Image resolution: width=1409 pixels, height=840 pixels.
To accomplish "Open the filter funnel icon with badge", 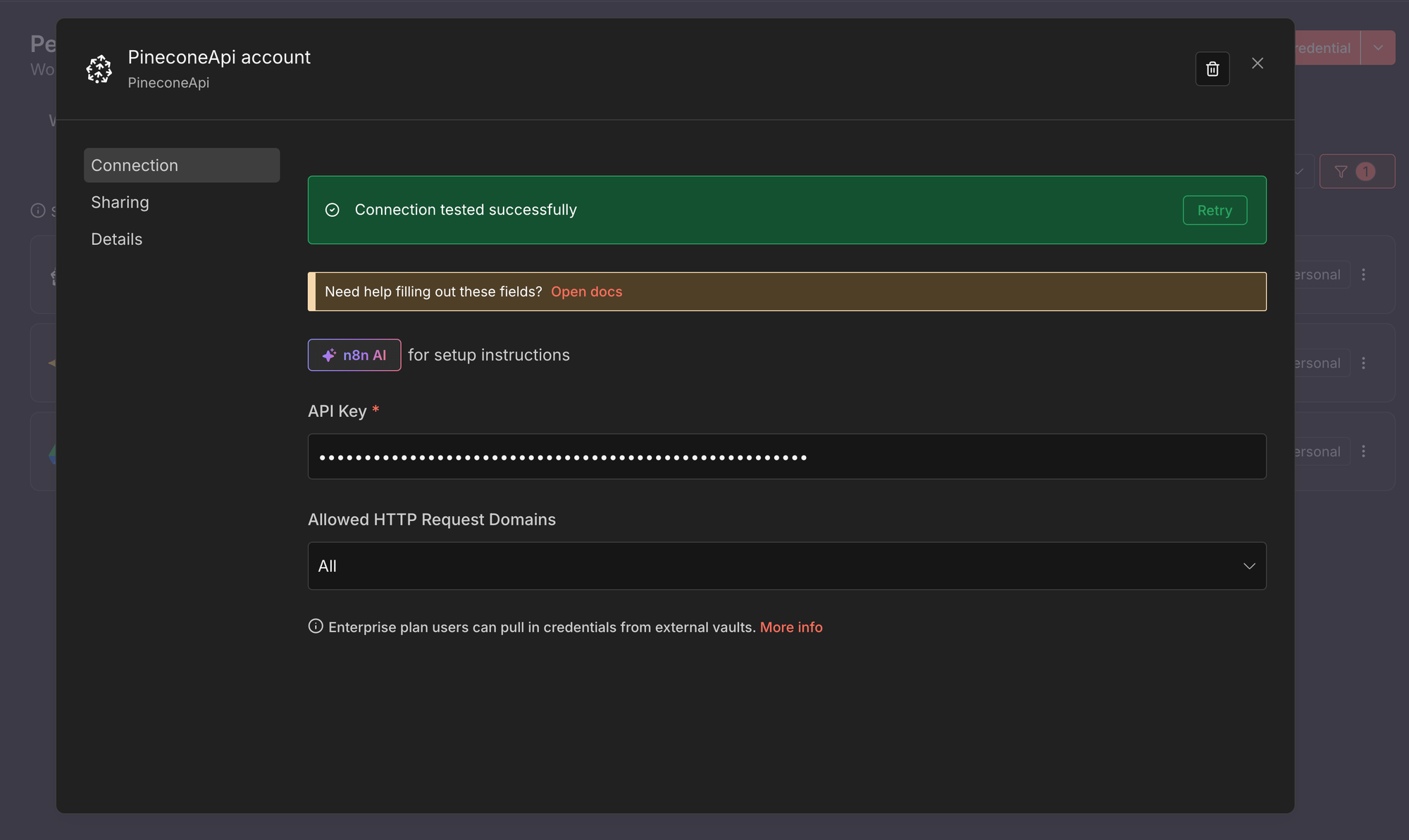I will [1341, 172].
